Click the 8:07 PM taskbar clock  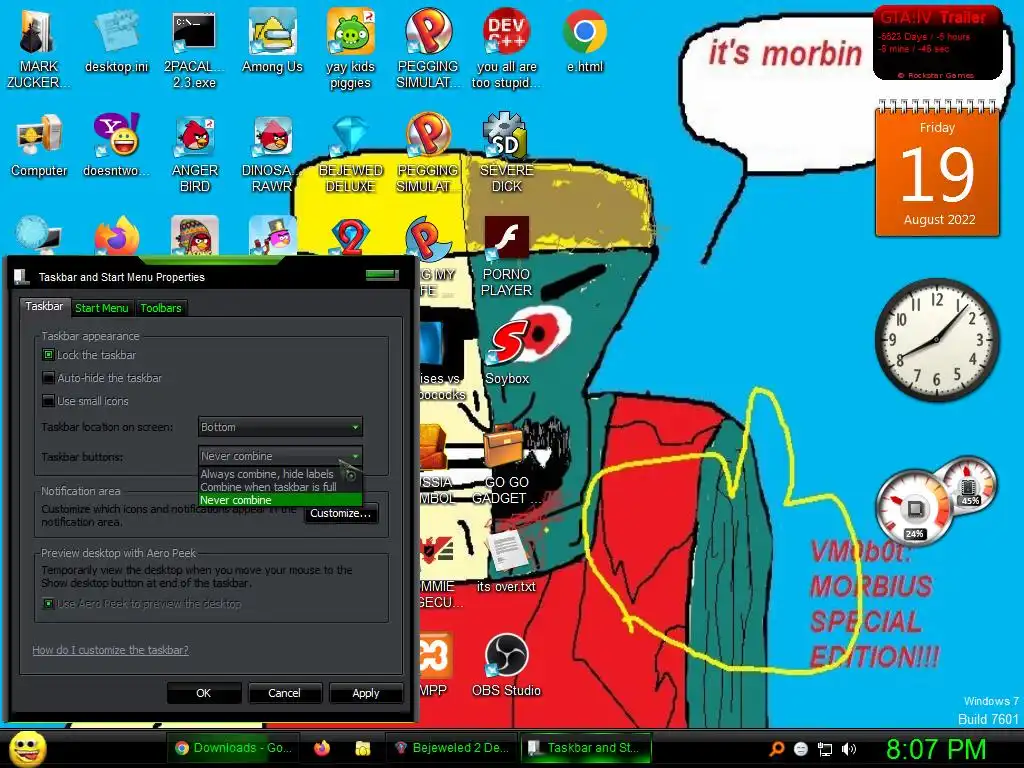tap(935, 749)
